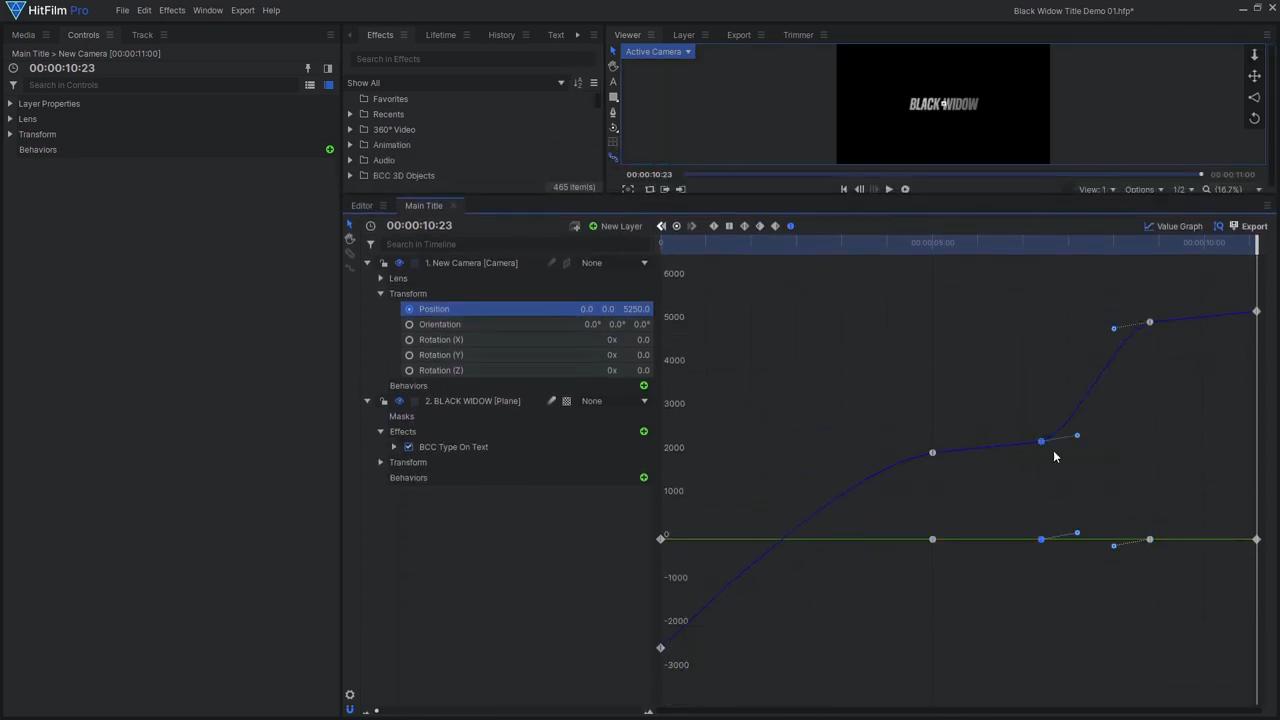
Task: Add a behavior to BLACK WIDOW layer
Action: 644,478
